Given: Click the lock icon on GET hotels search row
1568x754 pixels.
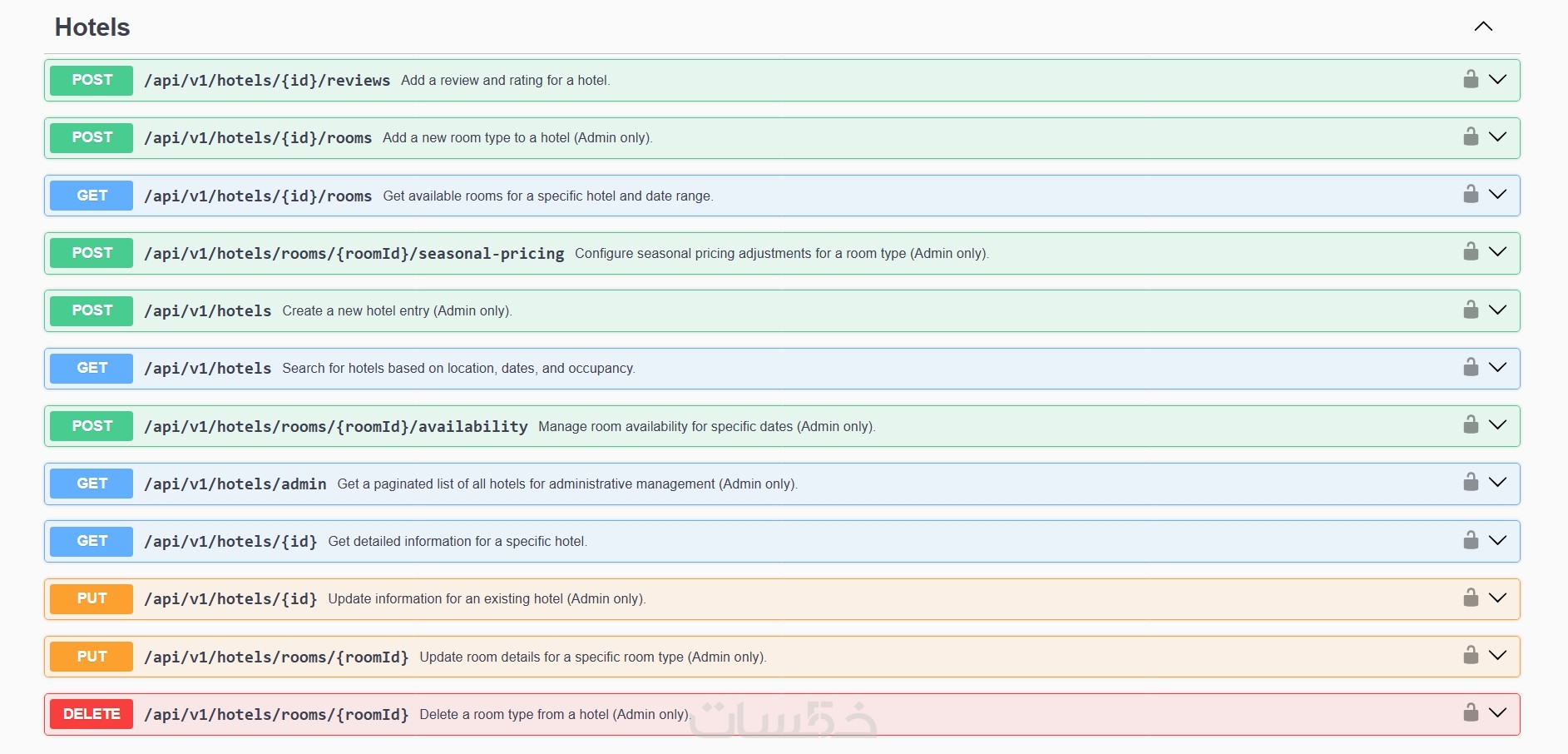Looking at the screenshot, I should [1471, 367].
